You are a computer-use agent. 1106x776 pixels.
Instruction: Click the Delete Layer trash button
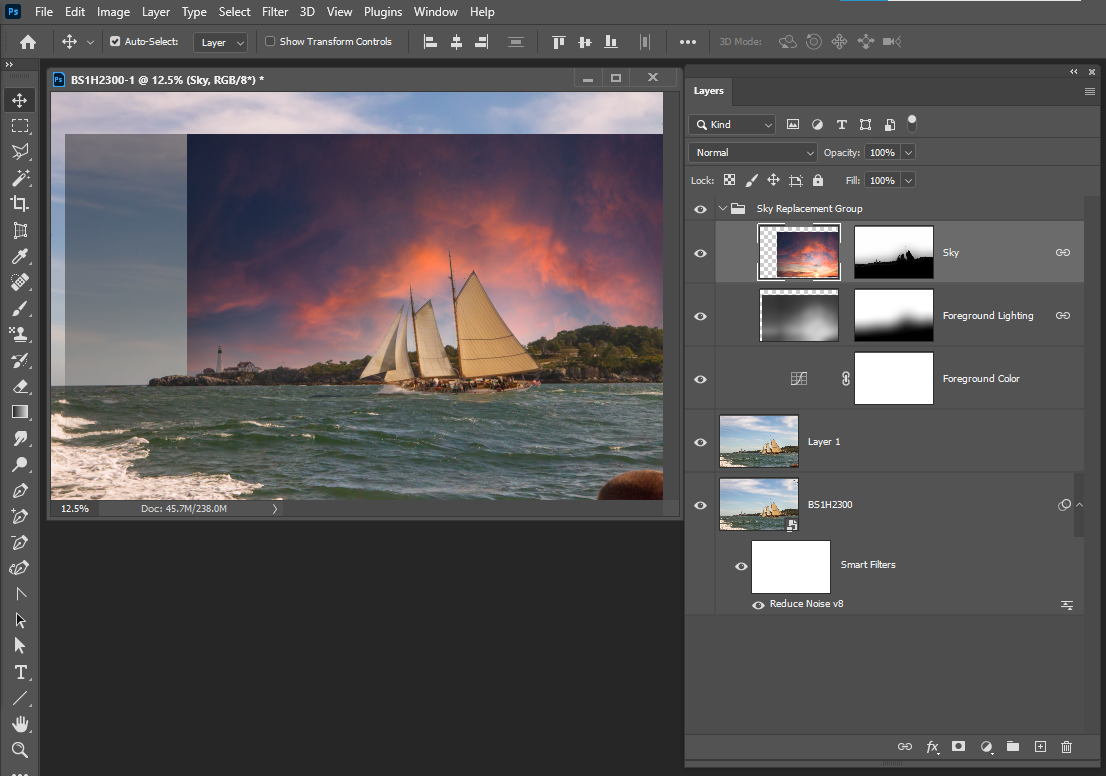(x=1066, y=747)
